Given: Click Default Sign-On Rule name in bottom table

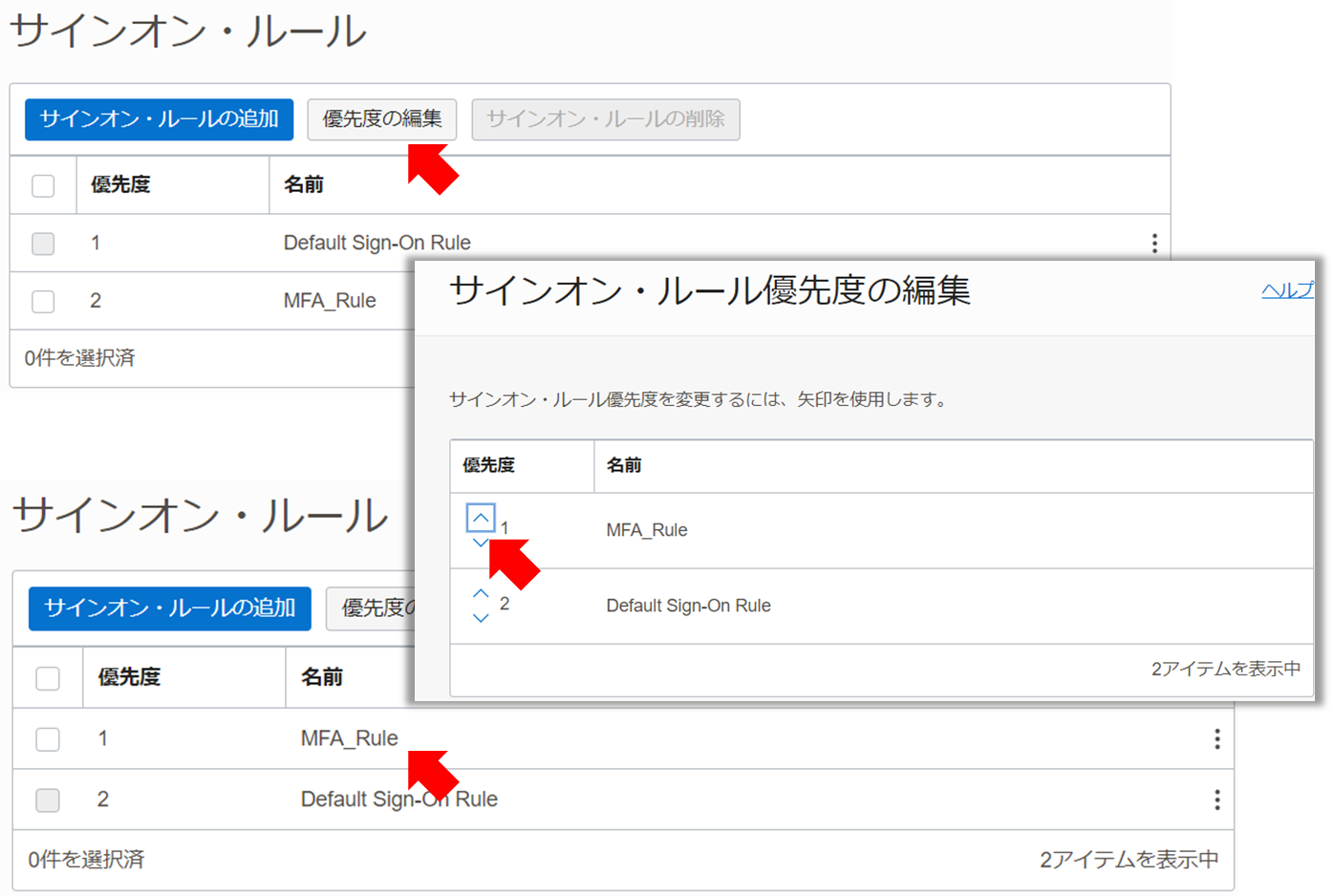Looking at the screenshot, I should coord(398,800).
